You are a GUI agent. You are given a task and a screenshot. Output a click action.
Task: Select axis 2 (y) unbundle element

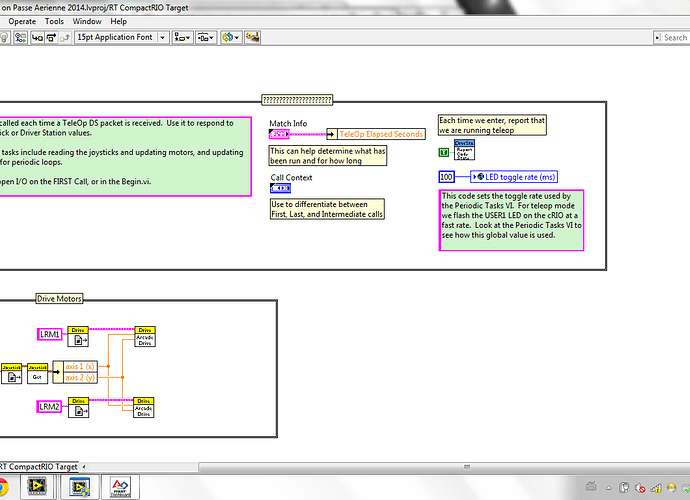(80, 378)
